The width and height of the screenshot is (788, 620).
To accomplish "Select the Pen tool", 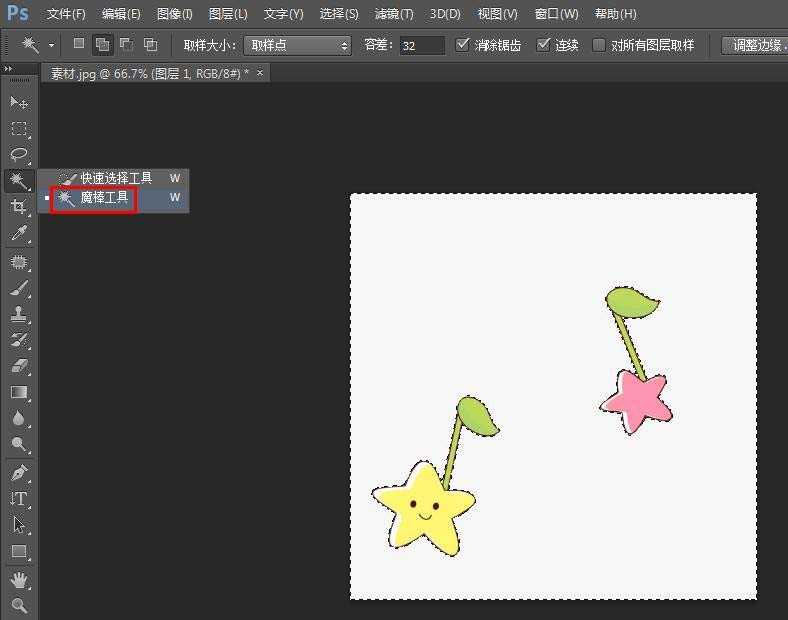I will (18, 472).
